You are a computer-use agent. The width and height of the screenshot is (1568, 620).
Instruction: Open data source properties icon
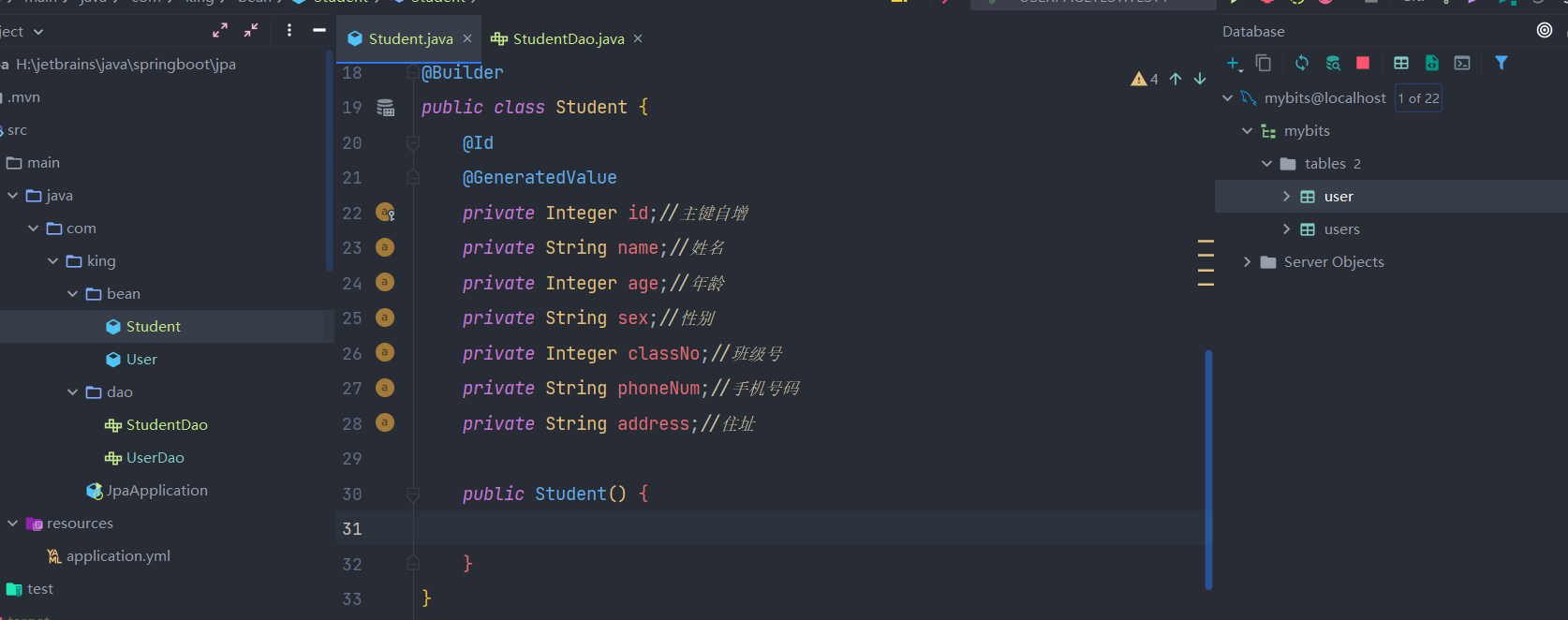(x=1333, y=63)
